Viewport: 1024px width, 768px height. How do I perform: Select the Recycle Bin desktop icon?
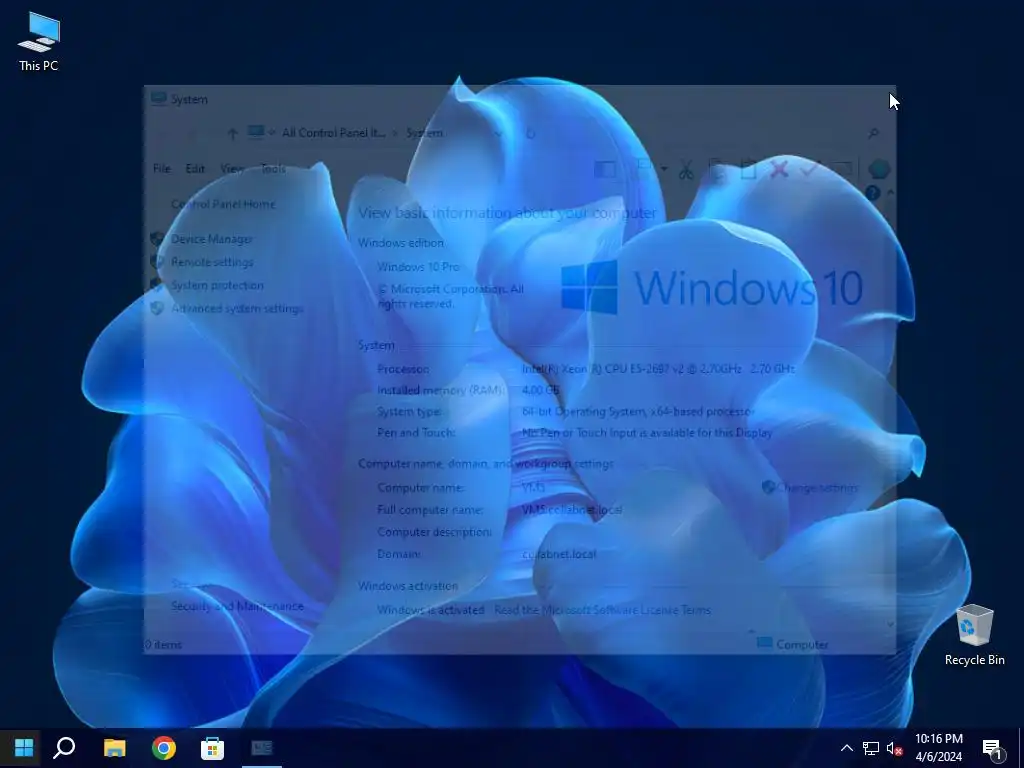(974, 635)
